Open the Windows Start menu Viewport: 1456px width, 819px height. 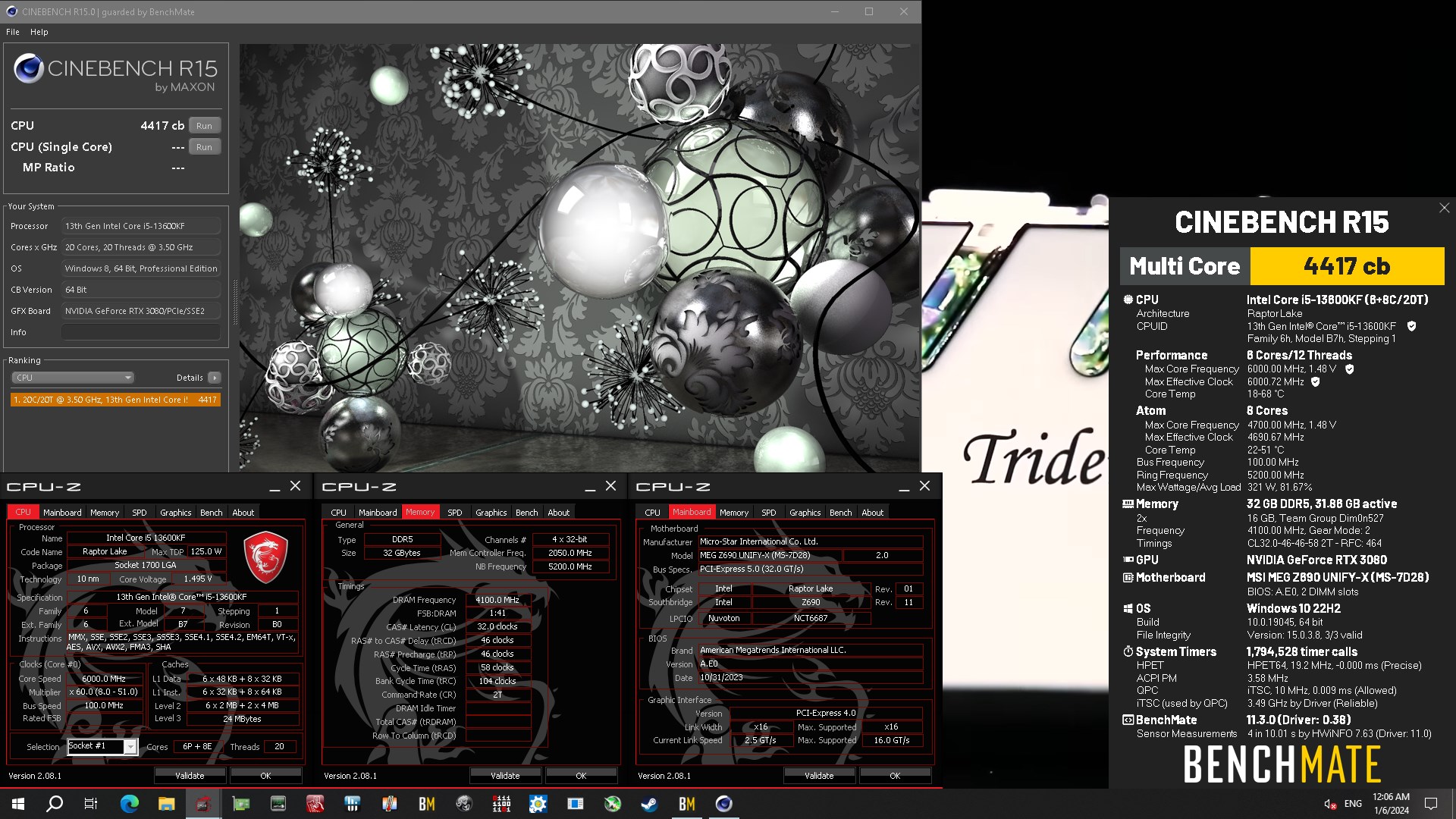pos(18,804)
